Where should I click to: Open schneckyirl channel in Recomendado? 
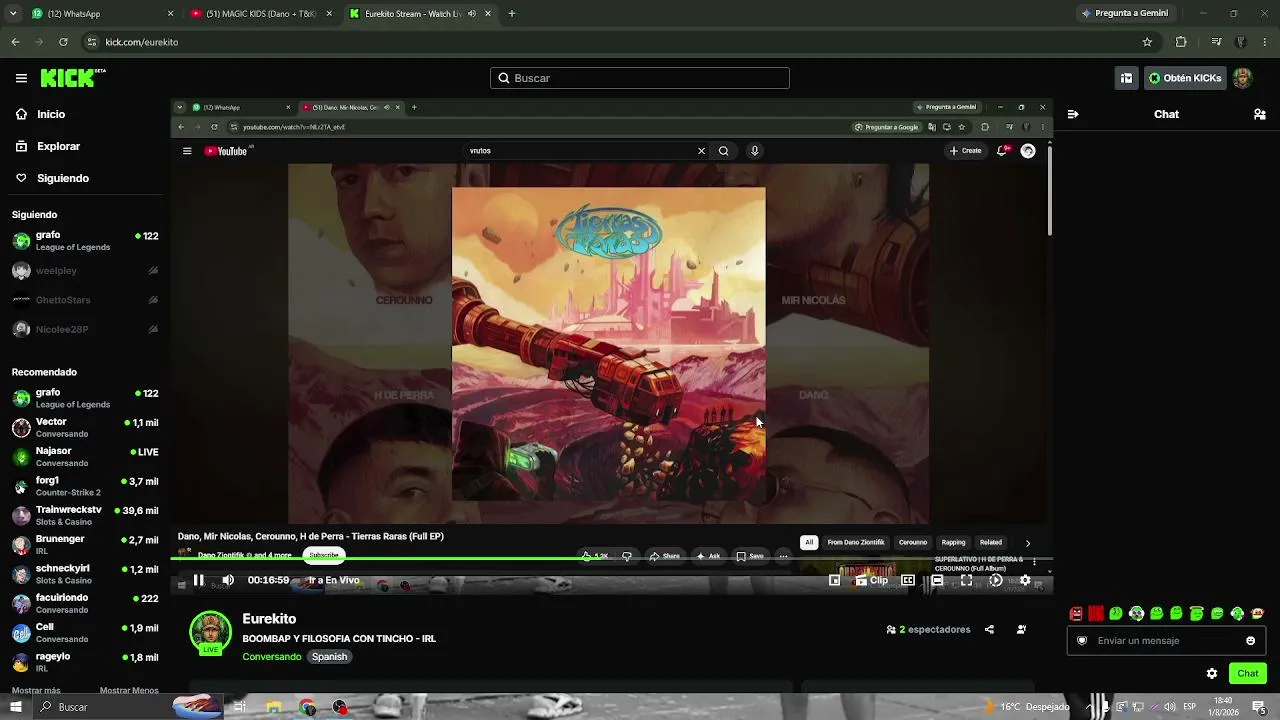coord(85,574)
